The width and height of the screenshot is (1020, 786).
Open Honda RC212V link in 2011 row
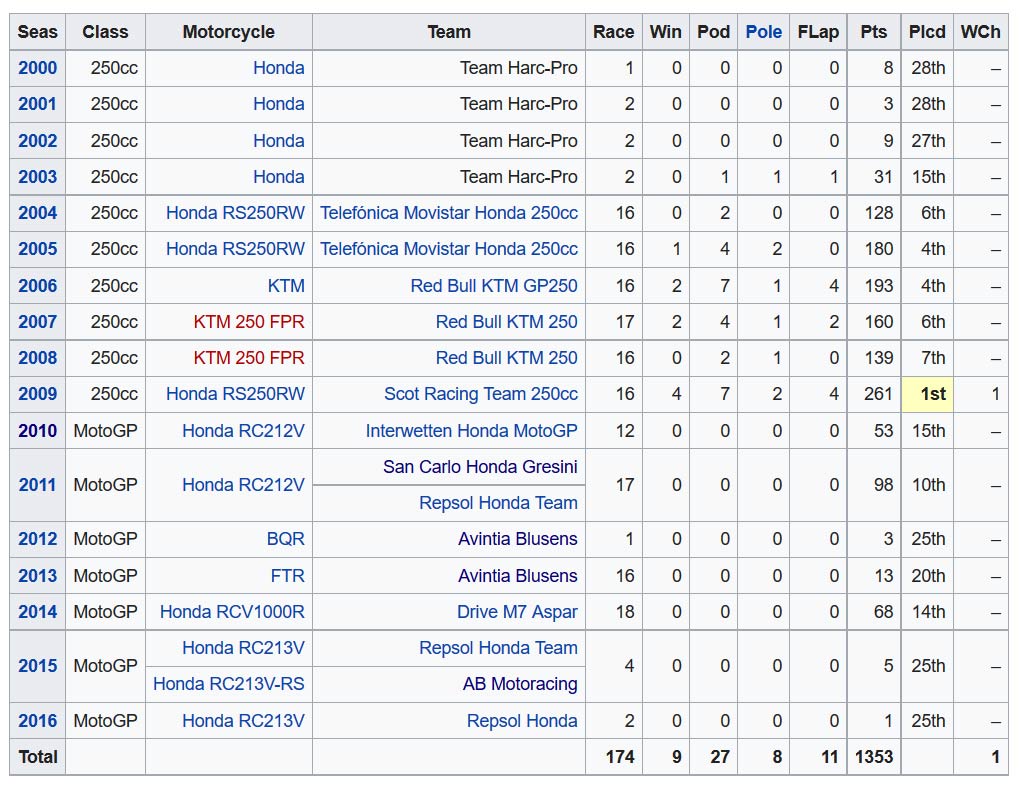(x=243, y=485)
